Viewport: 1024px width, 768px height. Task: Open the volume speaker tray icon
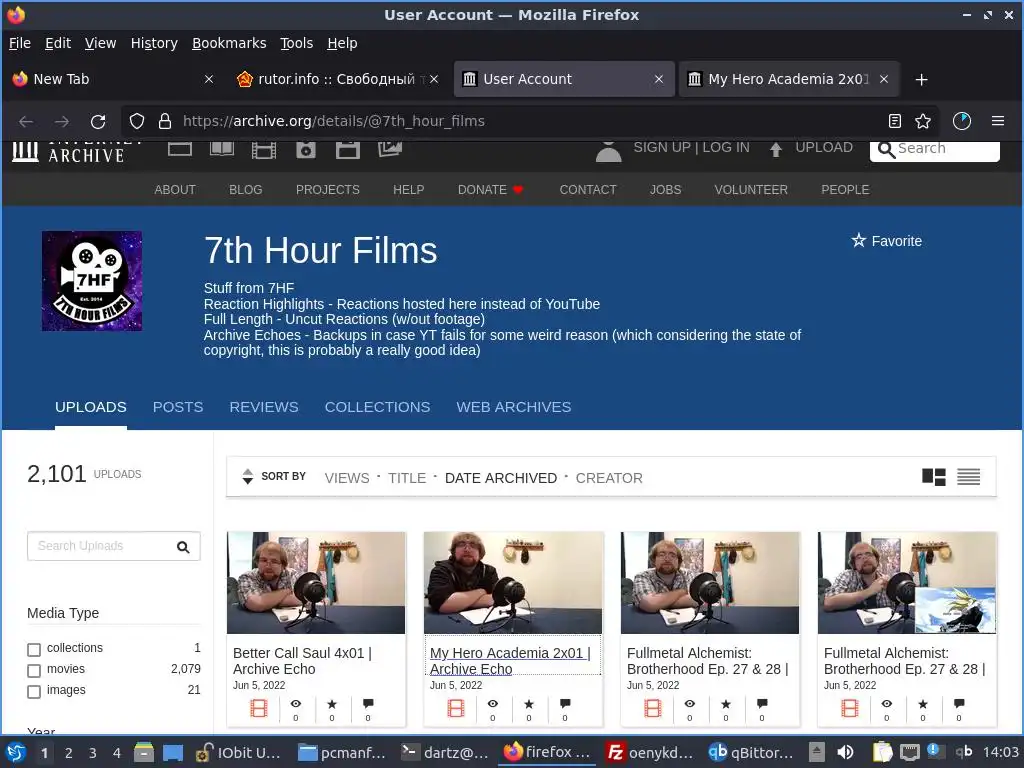pyautogui.click(x=845, y=752)
